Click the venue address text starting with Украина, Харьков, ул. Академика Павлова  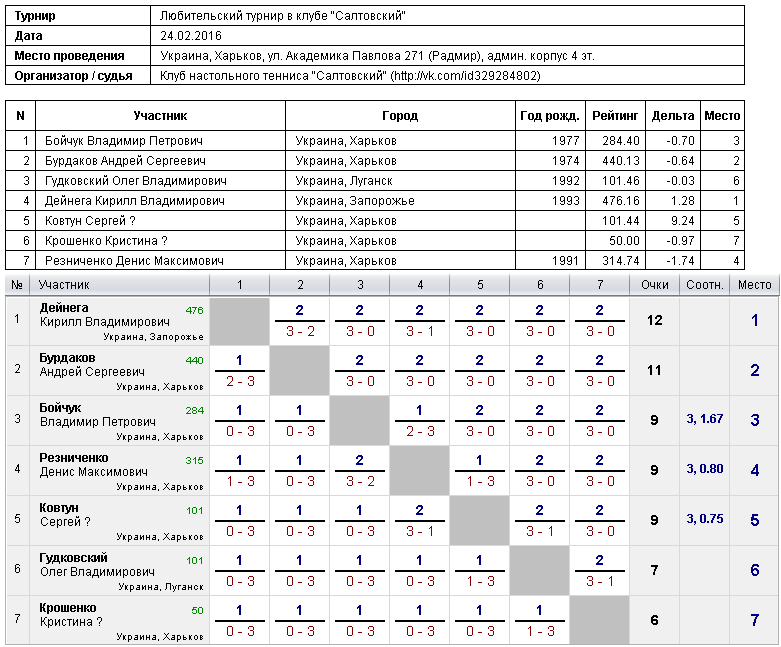click(377, 56)
